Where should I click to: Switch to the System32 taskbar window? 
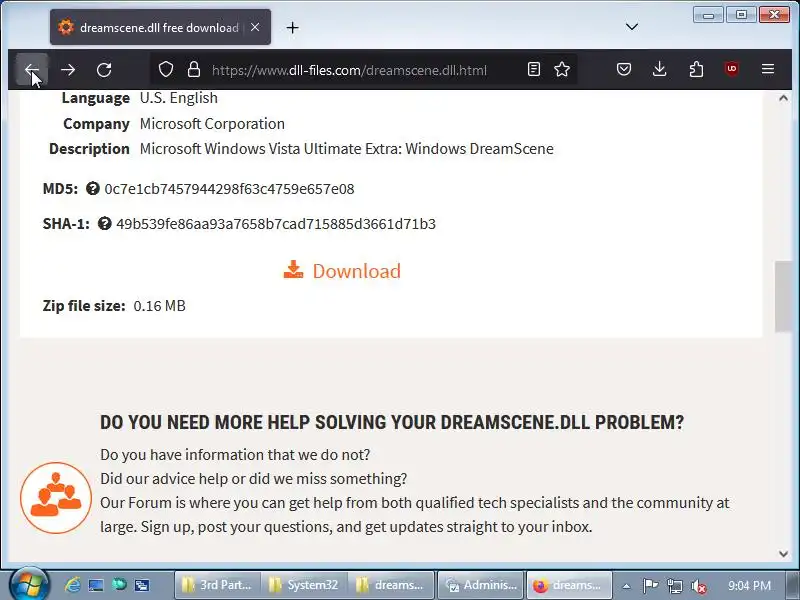coord(305,585)
